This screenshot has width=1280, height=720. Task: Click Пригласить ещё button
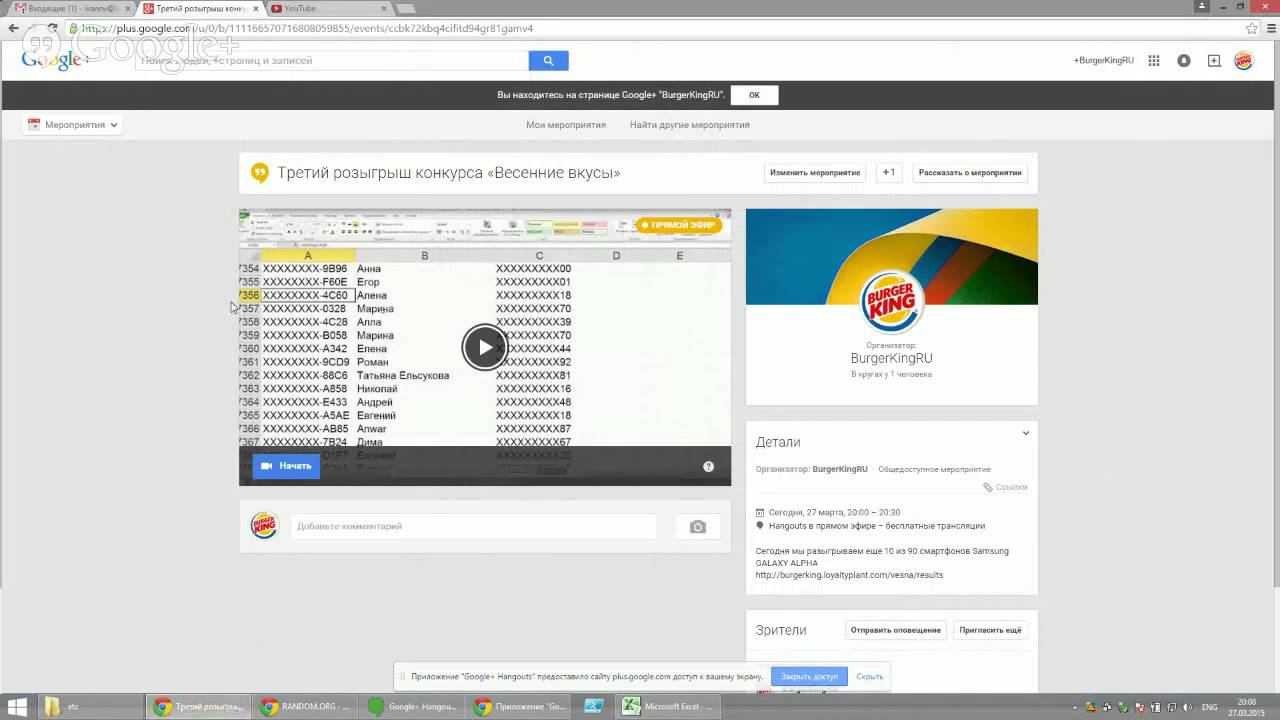991,630
